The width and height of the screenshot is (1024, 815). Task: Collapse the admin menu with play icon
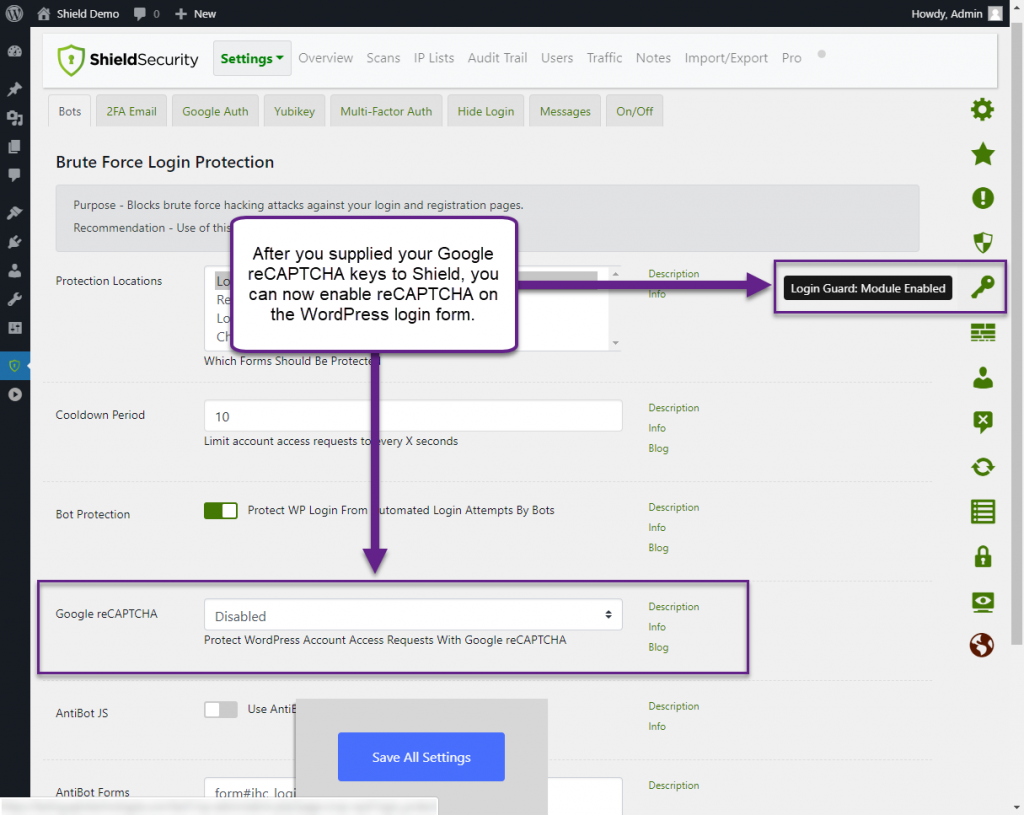pos(14,394)
